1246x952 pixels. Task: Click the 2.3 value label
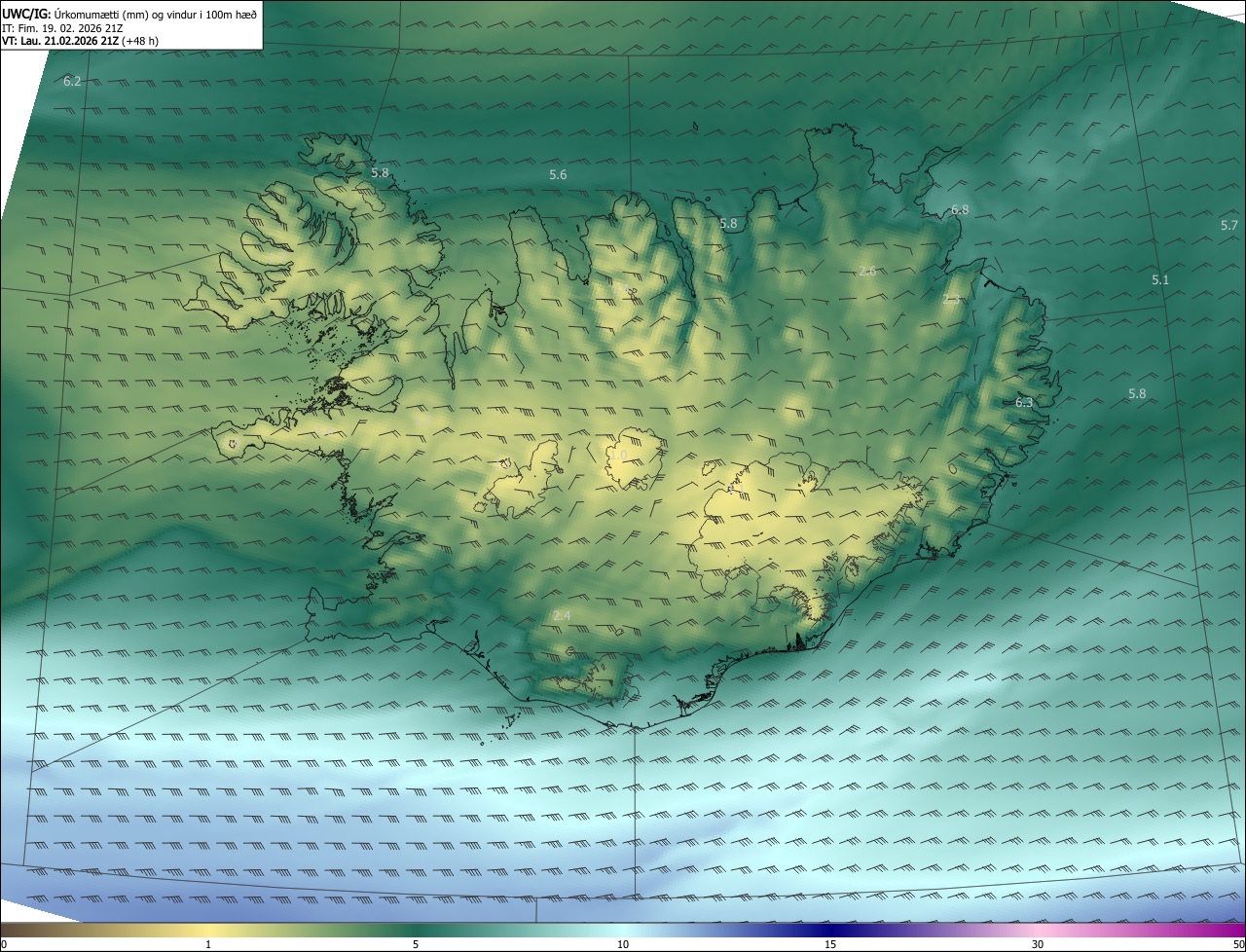pyautogui.click(x=951, y=300)
